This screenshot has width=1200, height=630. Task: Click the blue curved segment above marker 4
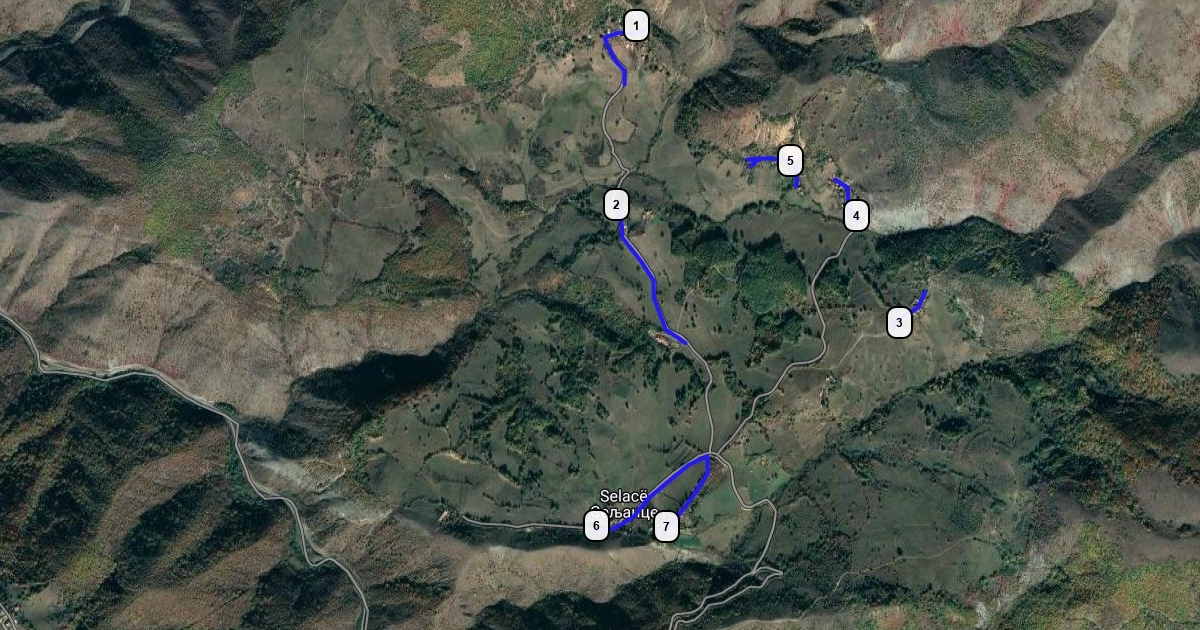843,188
